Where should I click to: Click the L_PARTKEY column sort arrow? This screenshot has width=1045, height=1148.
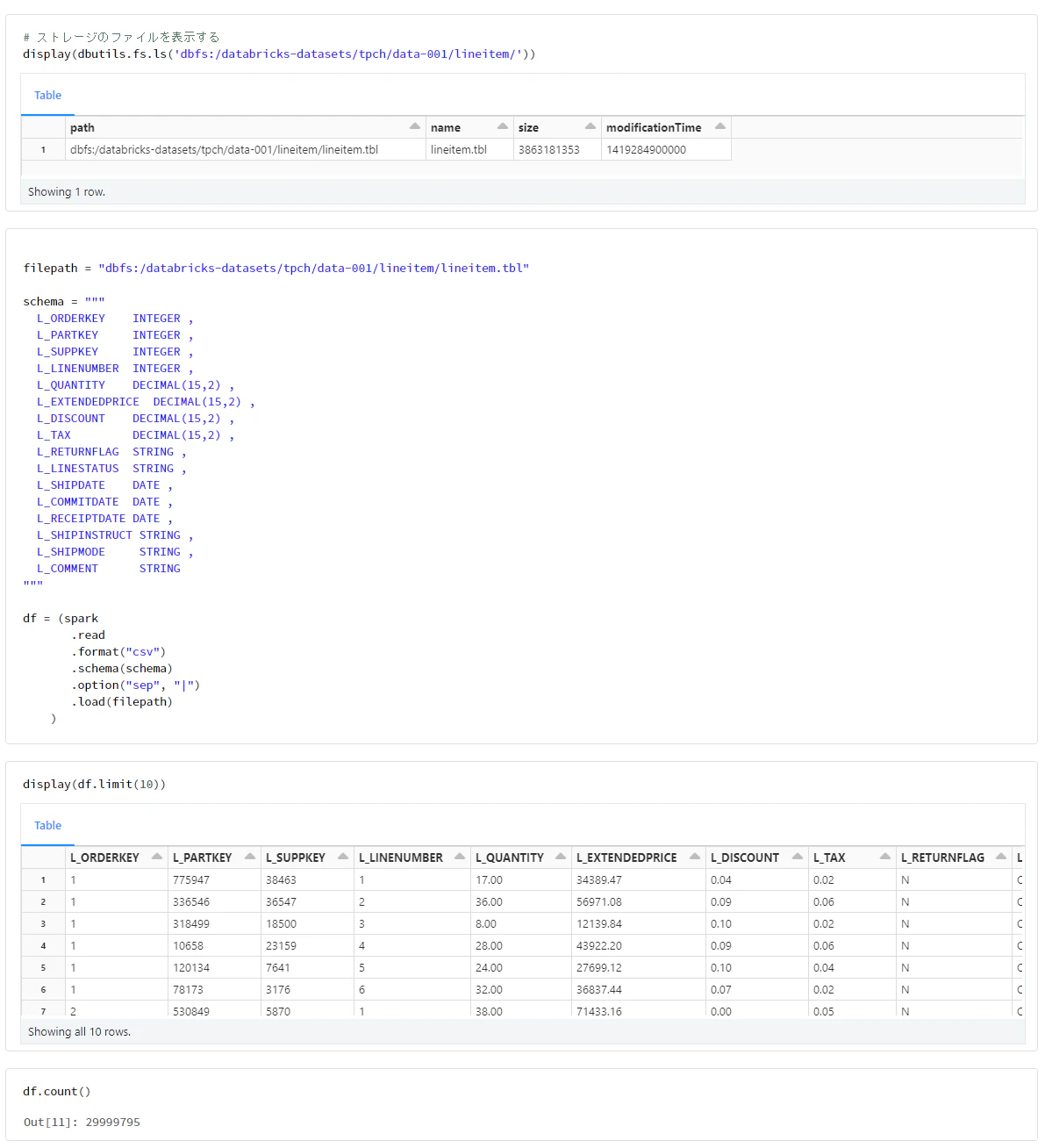[250, 857]
